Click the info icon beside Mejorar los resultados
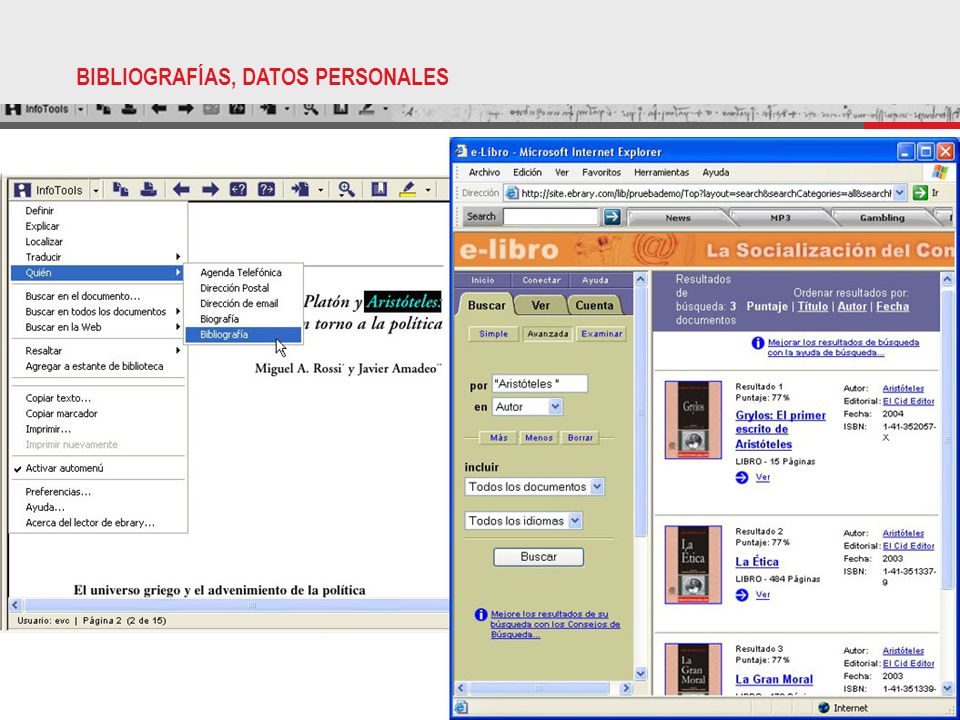This screenshot has height=720, width=960. [758, 343]
